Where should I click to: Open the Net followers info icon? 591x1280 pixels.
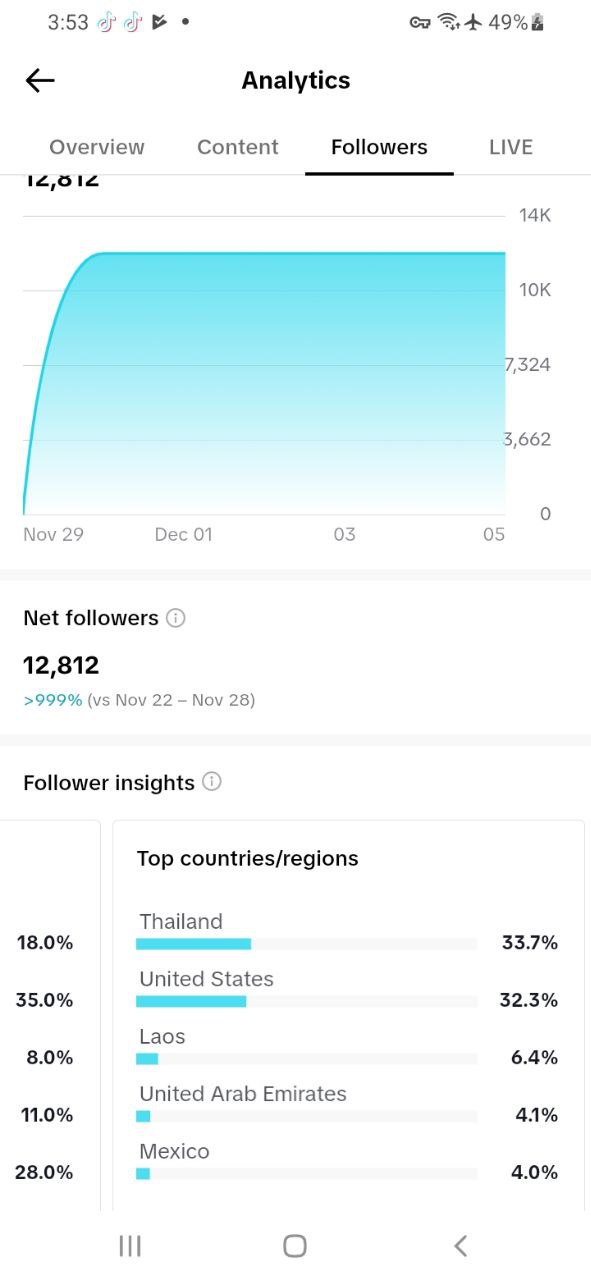176,618
